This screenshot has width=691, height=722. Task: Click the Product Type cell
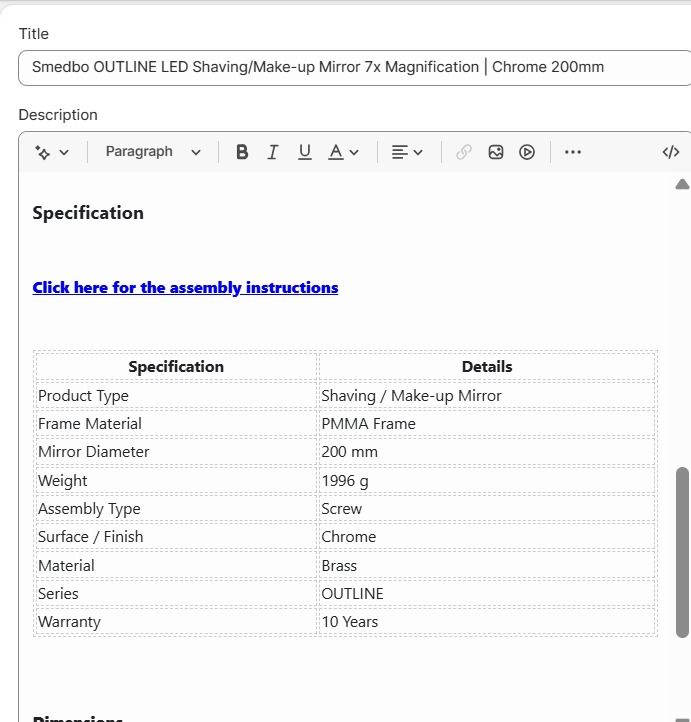[176, 396]
